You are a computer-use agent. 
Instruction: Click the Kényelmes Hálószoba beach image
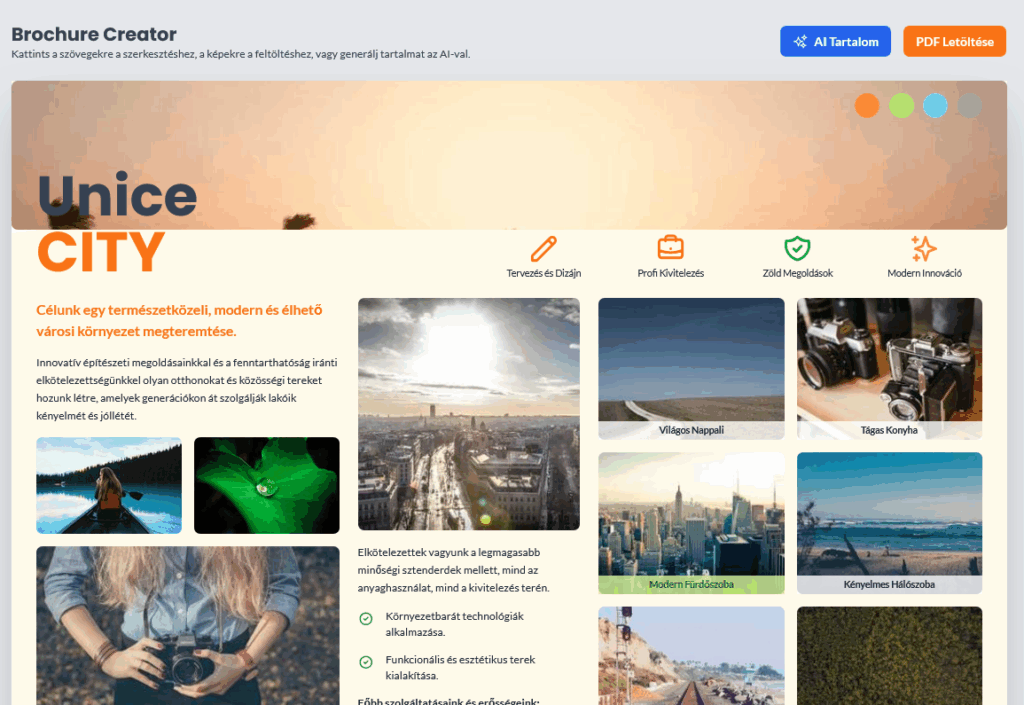point(889,515)
